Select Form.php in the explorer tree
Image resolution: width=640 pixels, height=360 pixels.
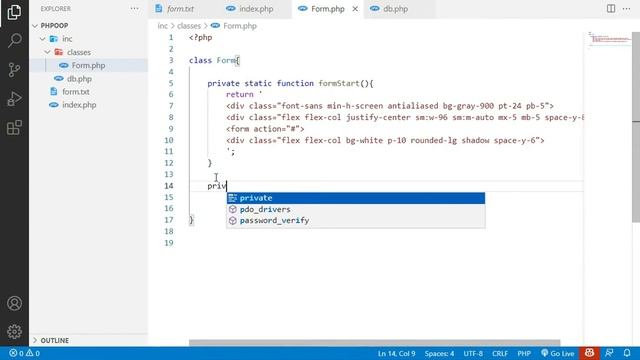point(89,65)
